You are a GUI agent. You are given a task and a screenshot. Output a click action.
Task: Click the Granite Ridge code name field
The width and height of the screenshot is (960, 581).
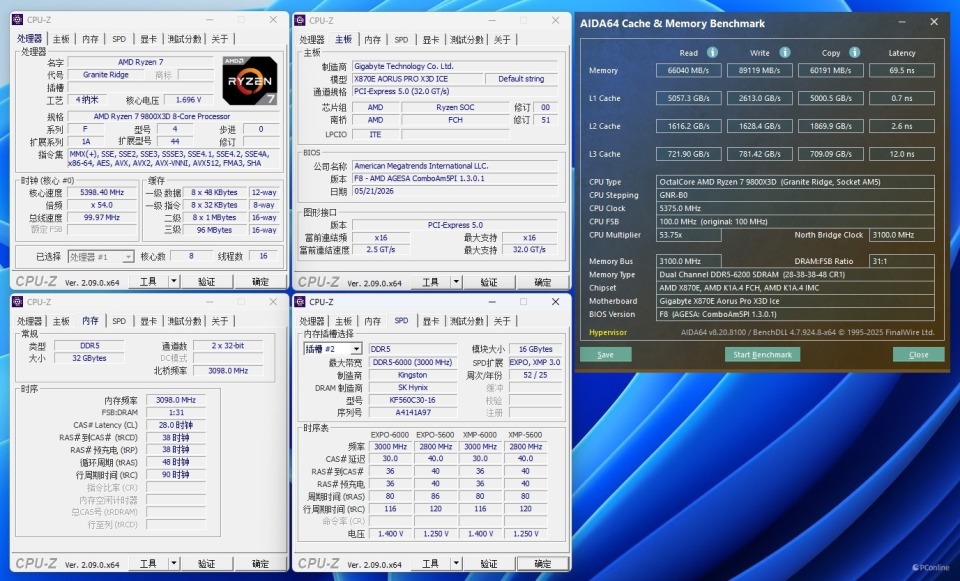[105, 75]
